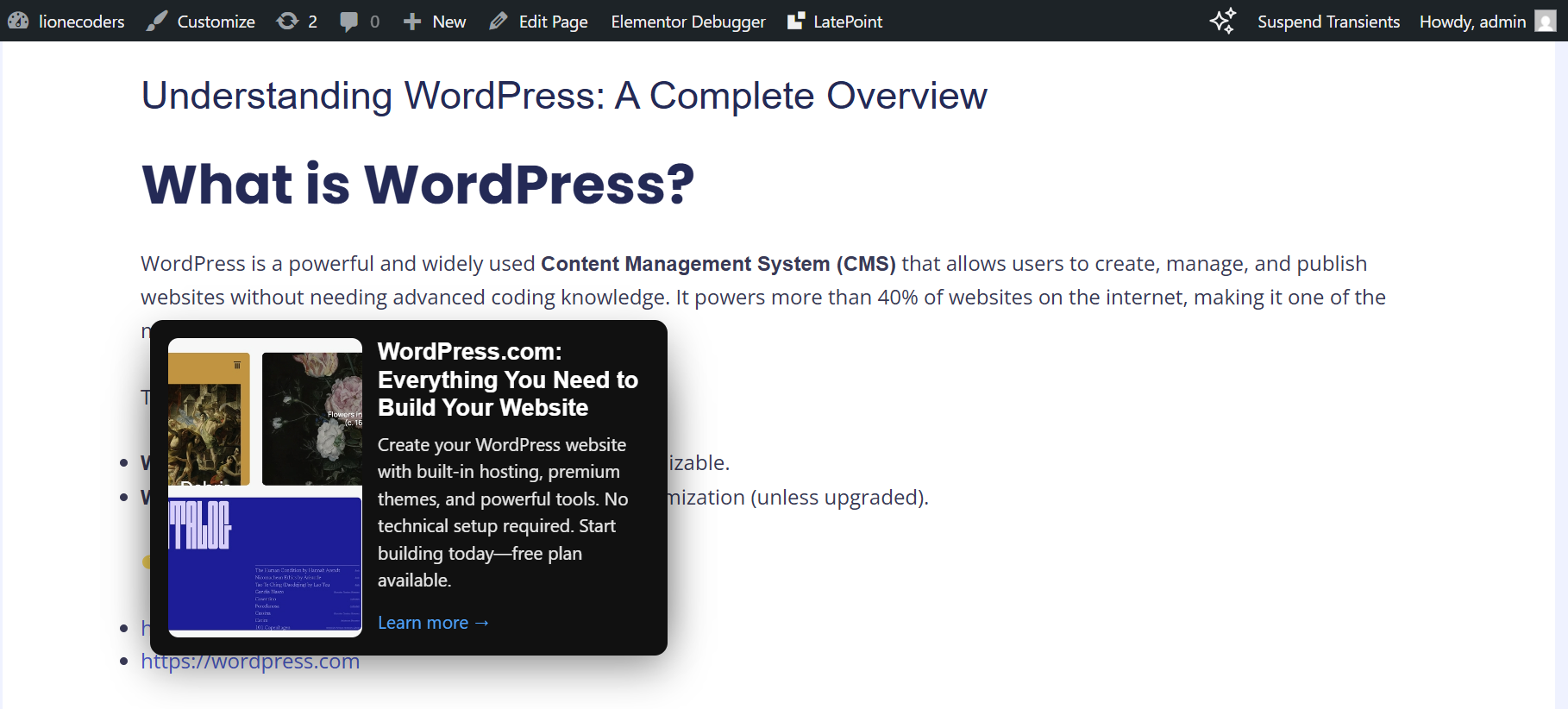The image size is (1568, 709).
Task: Click Suspend Transients in the admin bar
Action: (1328, 22)
